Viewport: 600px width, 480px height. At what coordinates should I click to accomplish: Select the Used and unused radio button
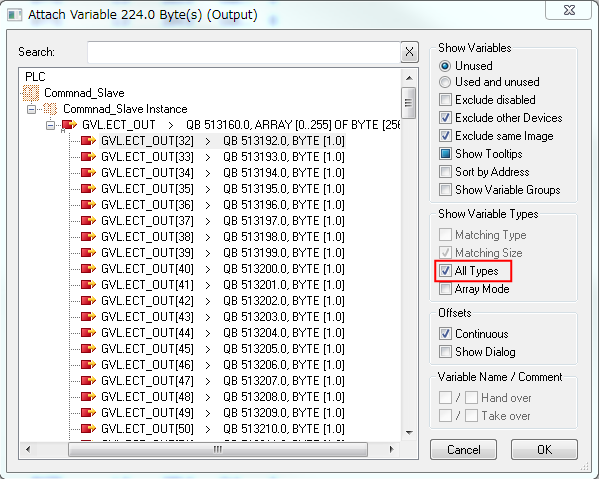(446, 82)
